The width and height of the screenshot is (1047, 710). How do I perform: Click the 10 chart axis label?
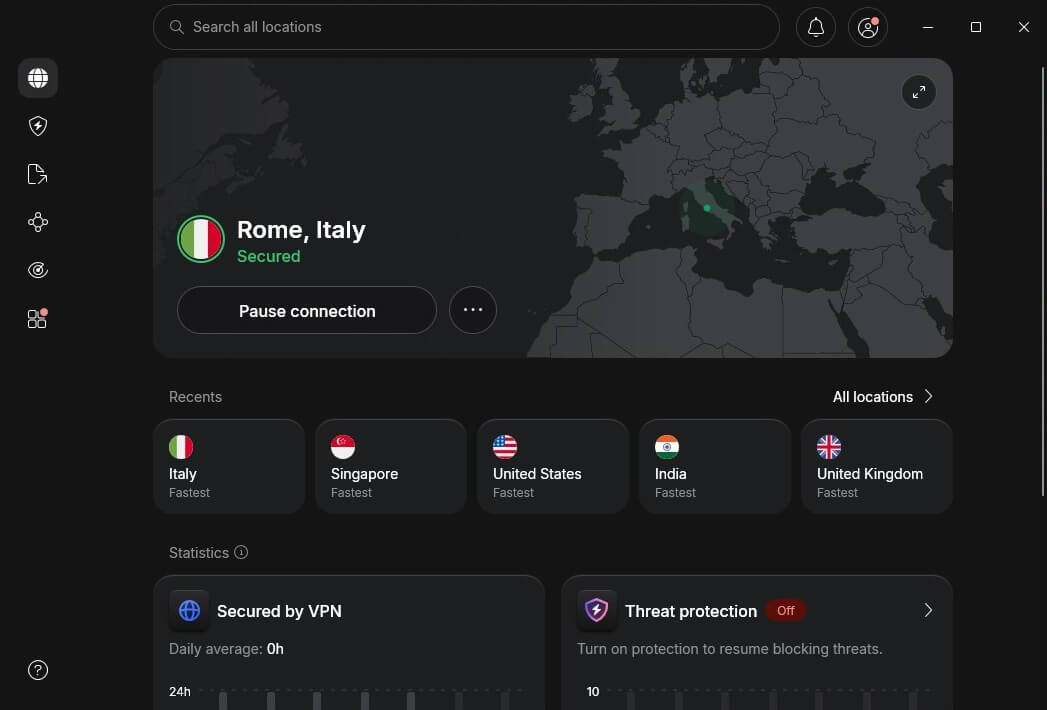coord(593,692)
